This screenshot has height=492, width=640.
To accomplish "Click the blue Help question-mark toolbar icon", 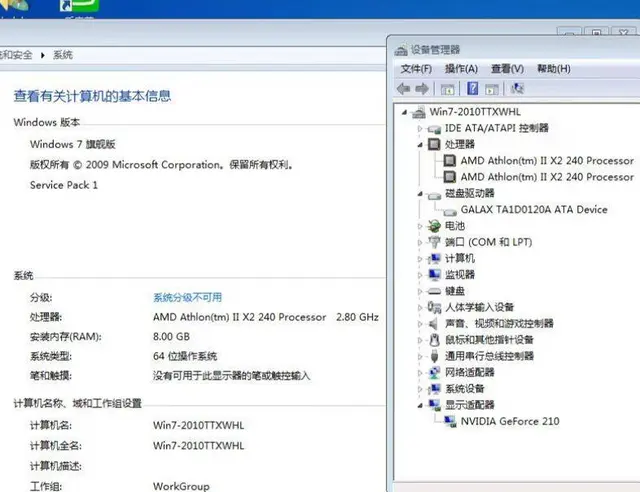I will [472, 88].
